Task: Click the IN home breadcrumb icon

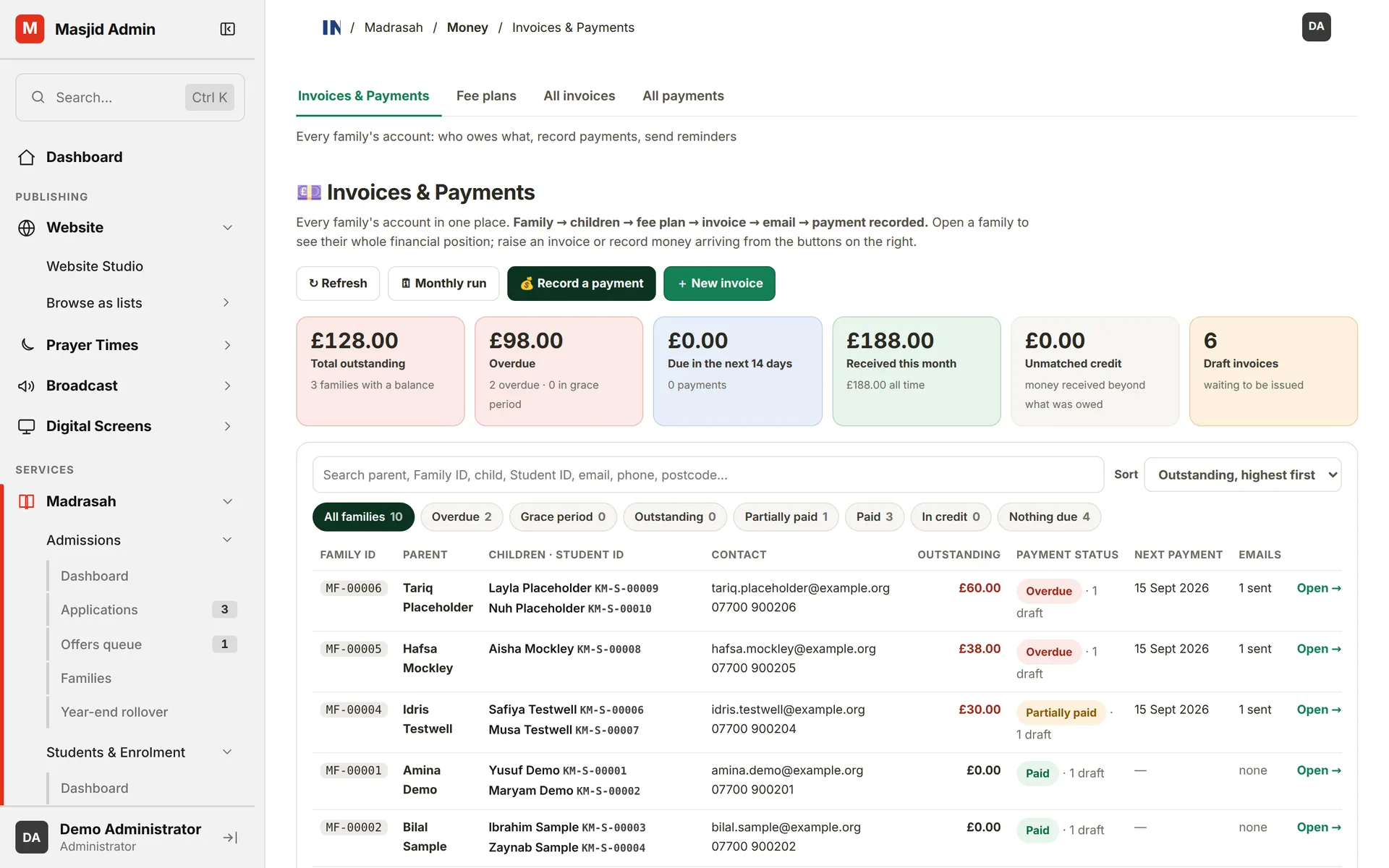Action: (331, 27)
